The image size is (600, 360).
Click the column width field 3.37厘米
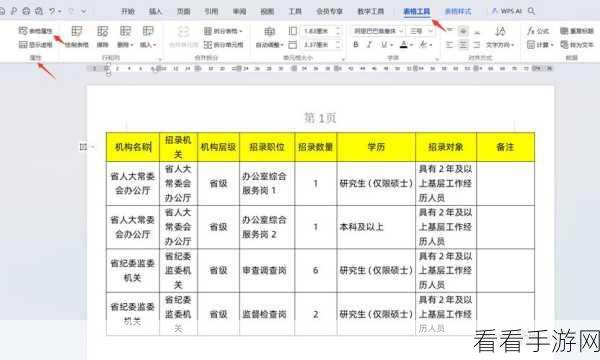[321, 45]
